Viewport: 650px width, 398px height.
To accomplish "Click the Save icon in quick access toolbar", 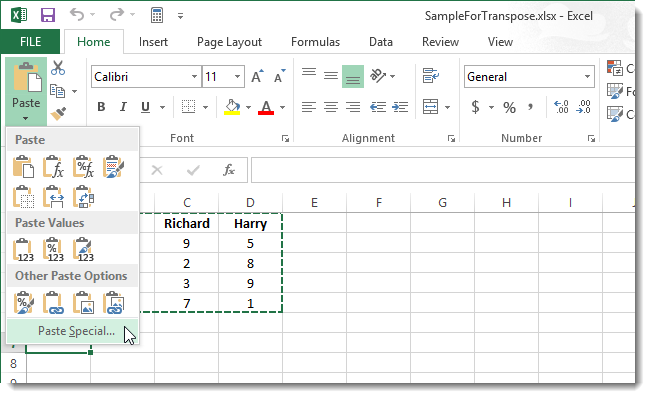I will tap(48, 16).
